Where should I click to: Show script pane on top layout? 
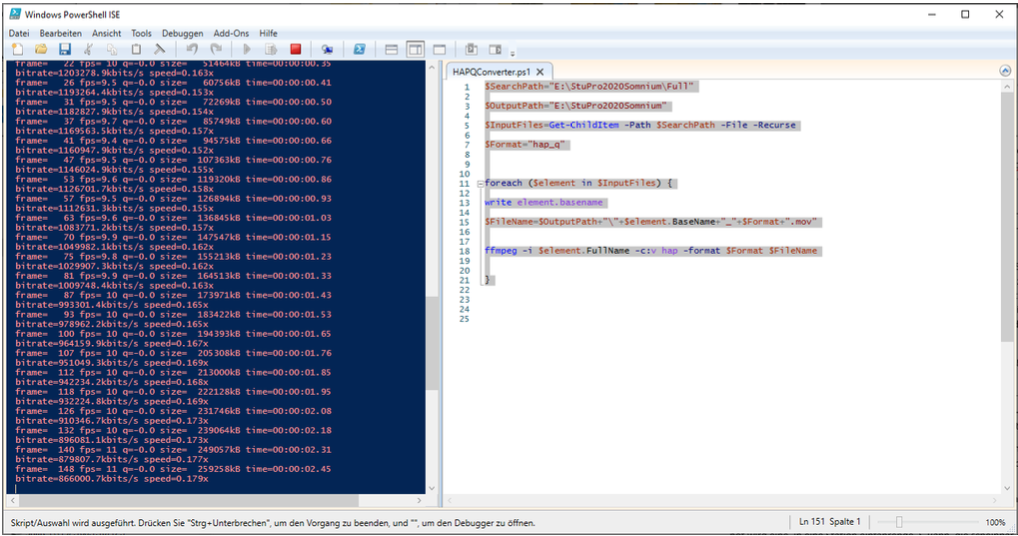[391, 49]
